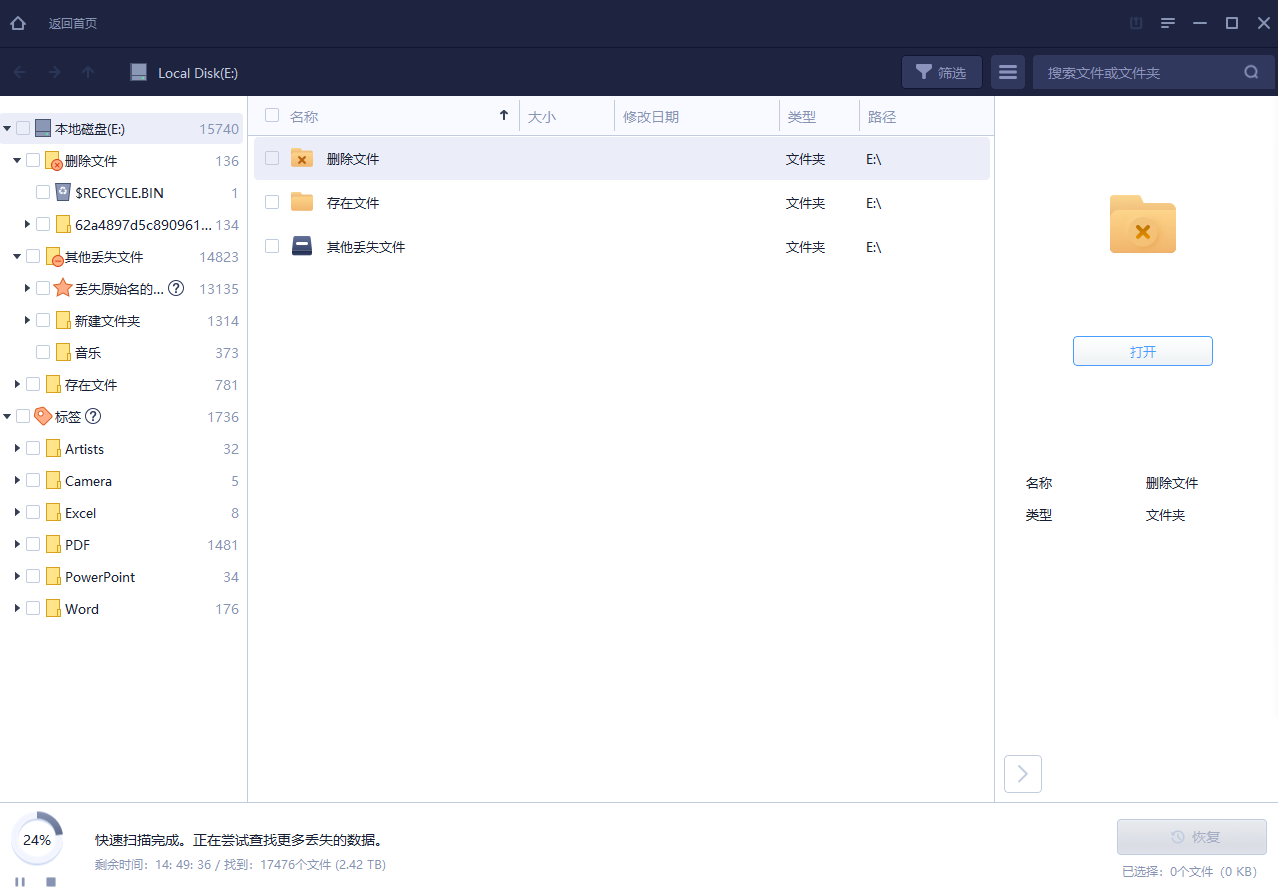
Task: Stop the scan with stop icon
Action: (51, 881)
